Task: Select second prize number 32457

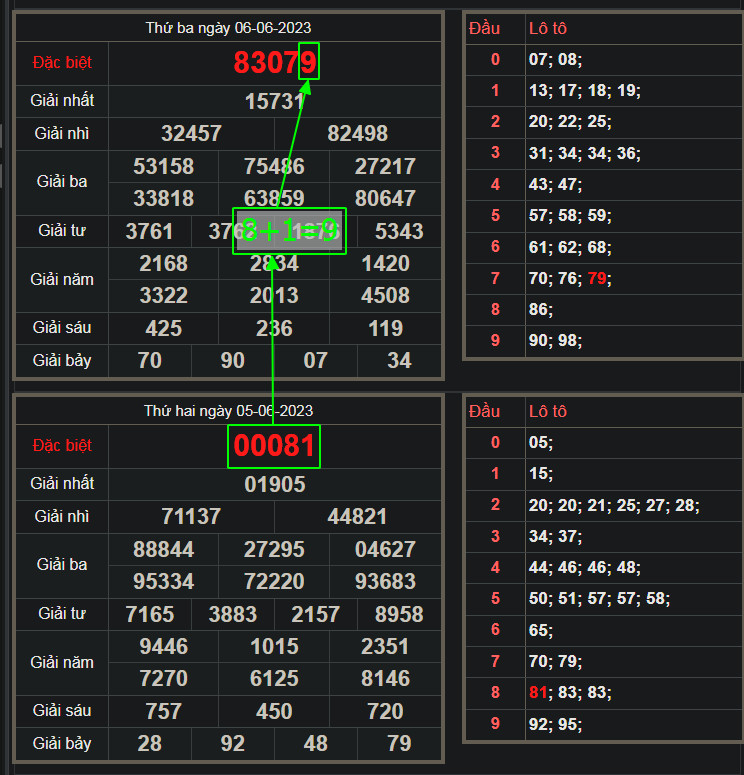Action: [x=191, y=134]
